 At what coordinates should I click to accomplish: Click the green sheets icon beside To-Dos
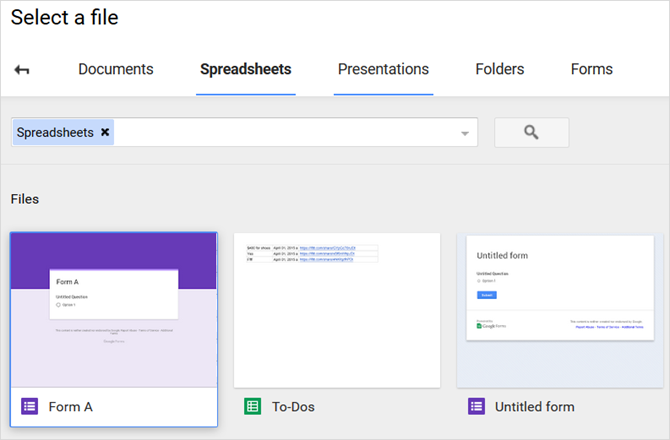click(253, 406)
